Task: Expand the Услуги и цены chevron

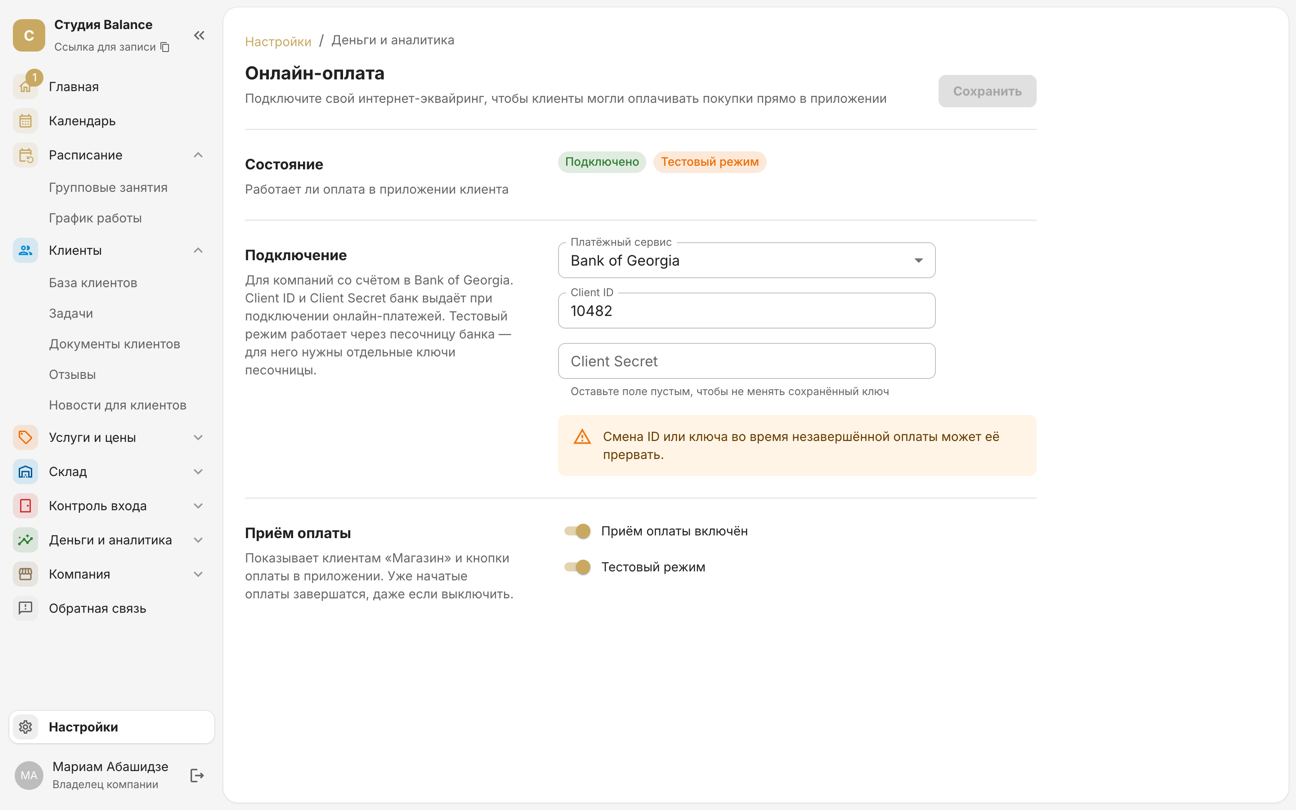Action: tap(198, 437)
